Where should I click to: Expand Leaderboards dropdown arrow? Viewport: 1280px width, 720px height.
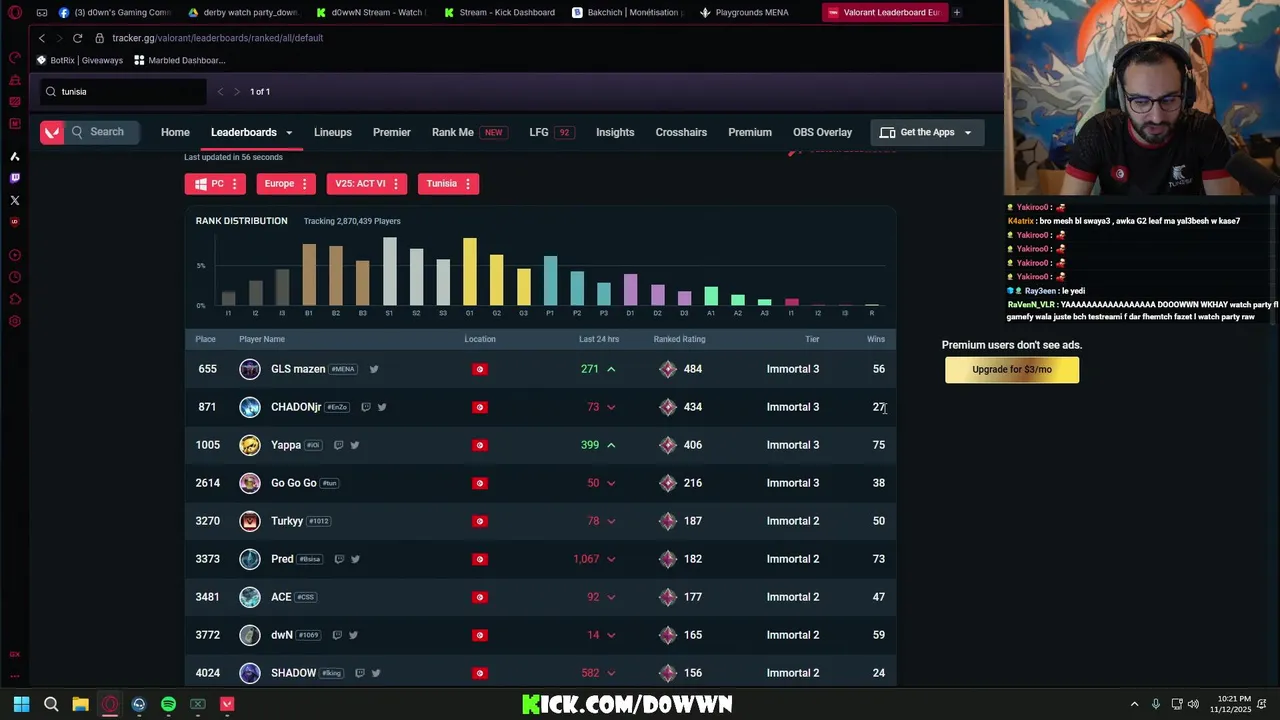(x=289, y=133)
